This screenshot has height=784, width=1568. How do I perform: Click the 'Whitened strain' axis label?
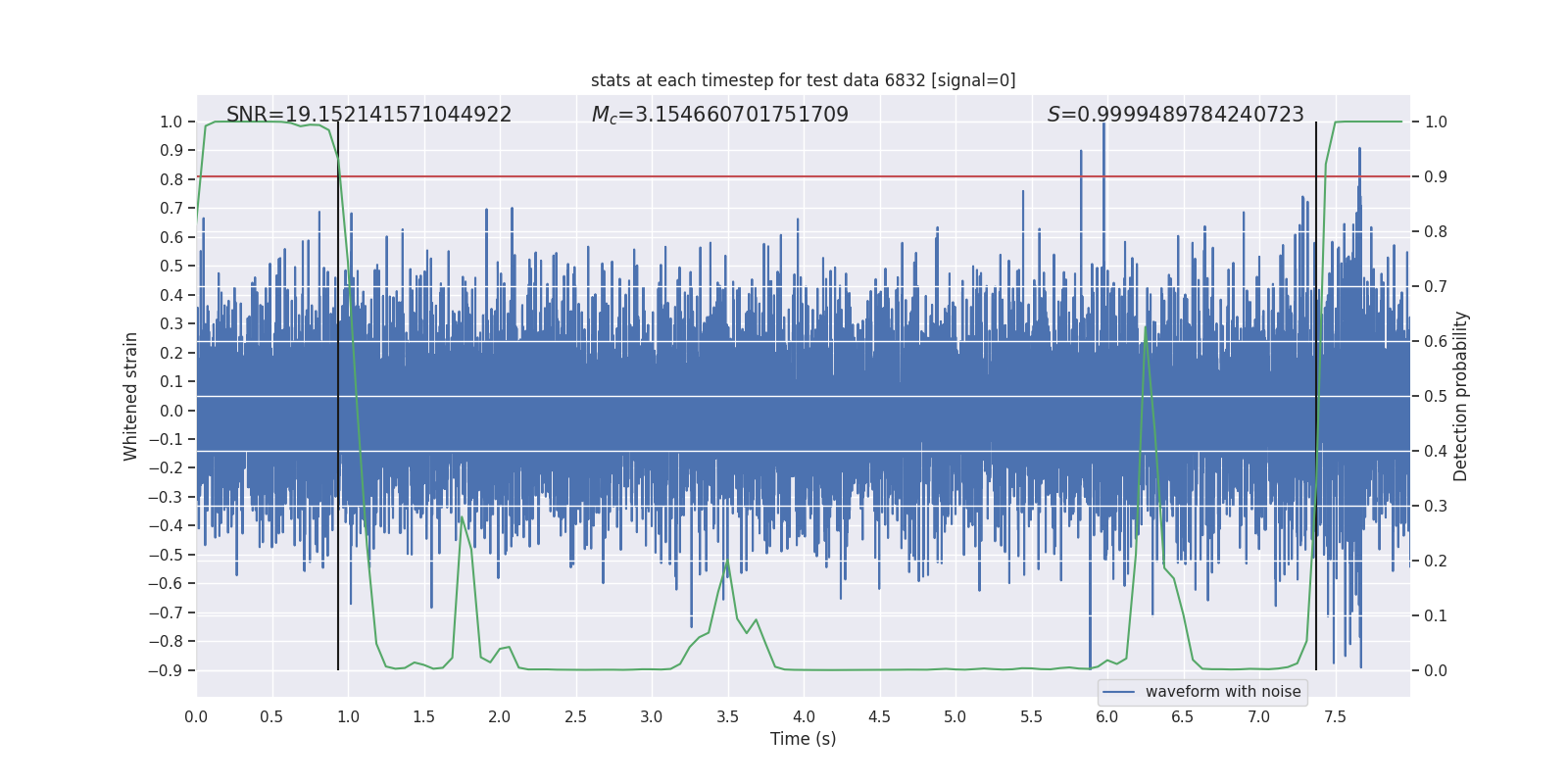[x=131, y=396]
